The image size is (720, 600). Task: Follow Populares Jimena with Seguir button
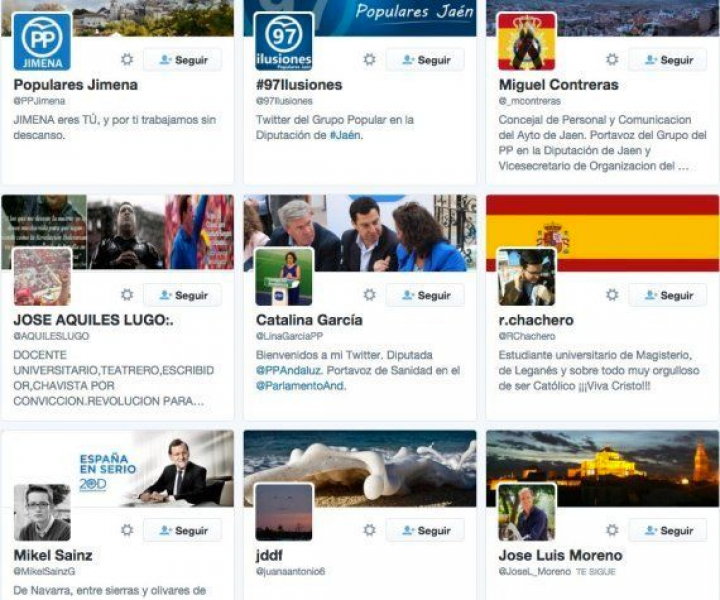[x=183, y=60]
